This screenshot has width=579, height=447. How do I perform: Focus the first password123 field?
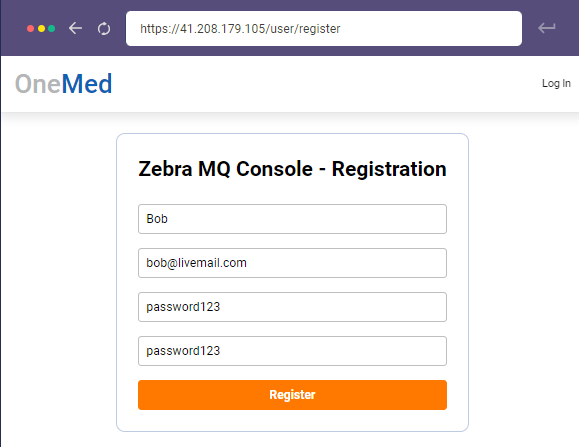pyautogui.click(x=292, y=307)
